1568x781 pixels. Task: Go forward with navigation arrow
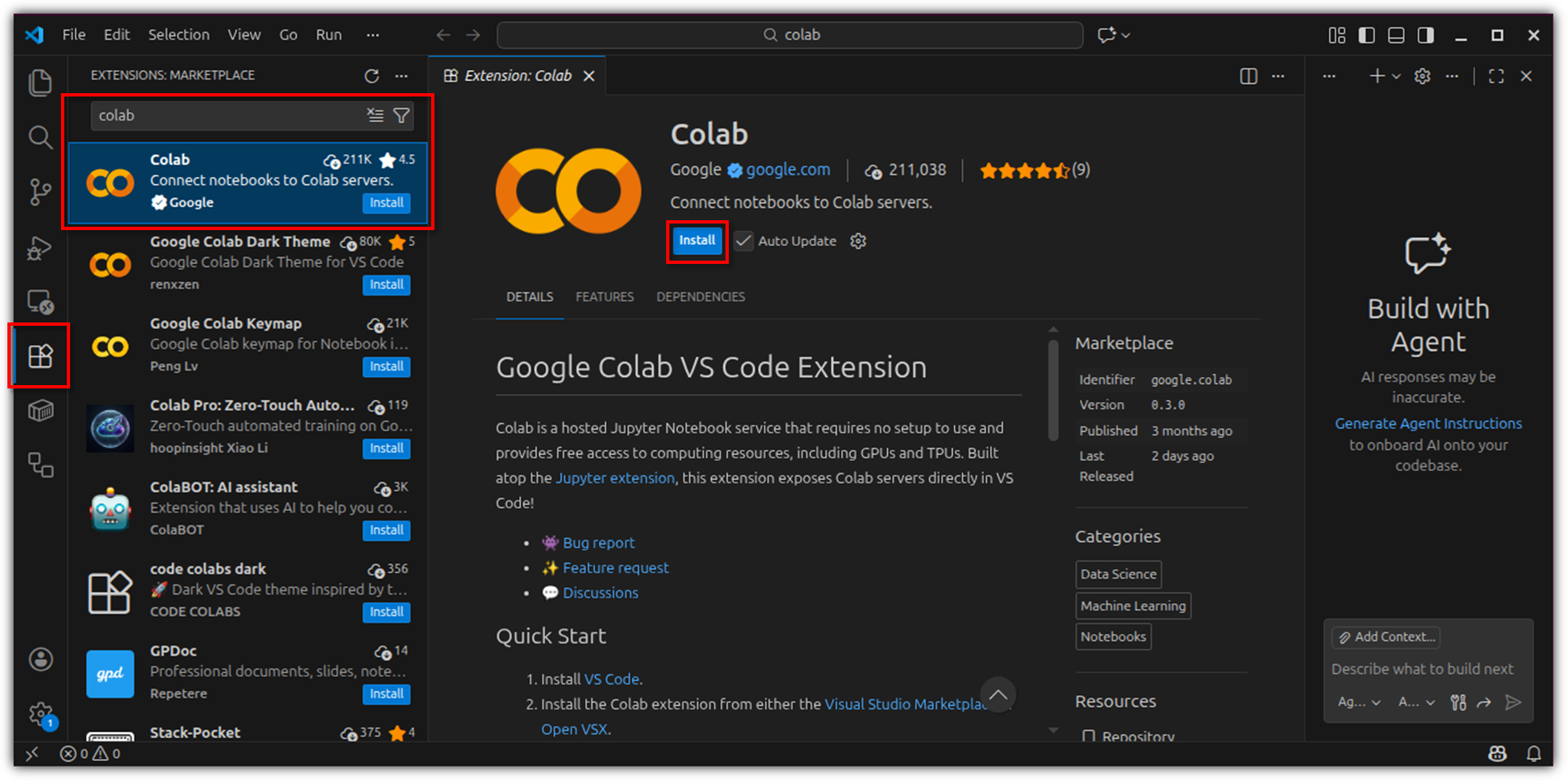[x=473, y=35]
